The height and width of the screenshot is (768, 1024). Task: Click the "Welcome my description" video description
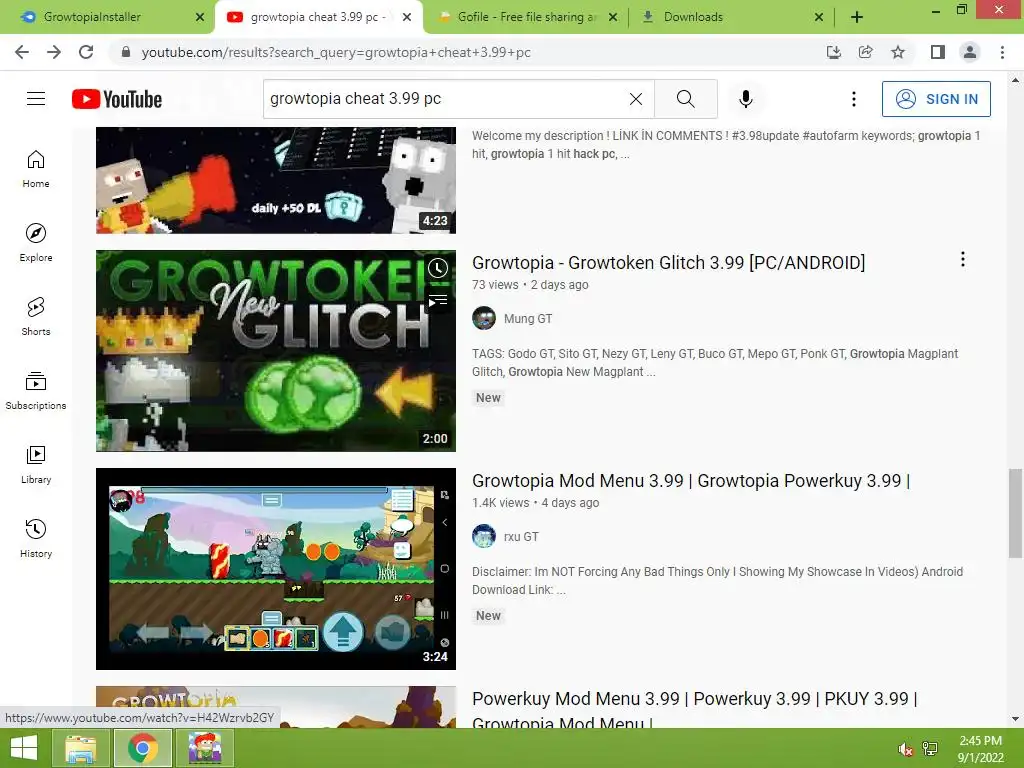click(x=726, y=145)
